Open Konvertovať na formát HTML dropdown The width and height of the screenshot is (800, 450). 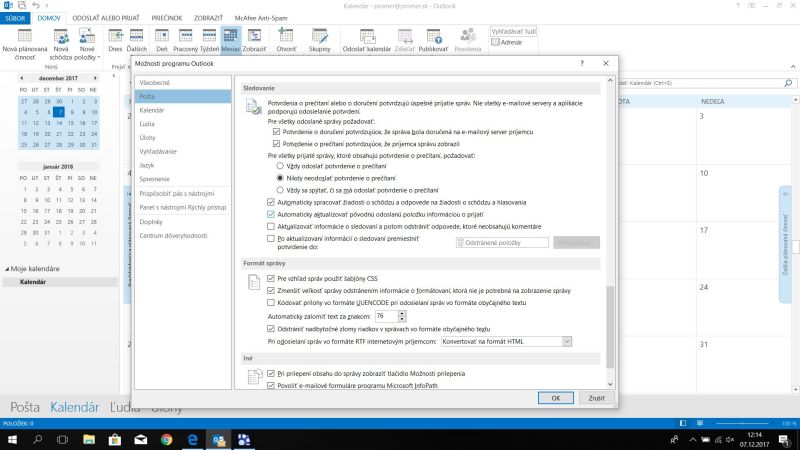click(x=567, y=341)
